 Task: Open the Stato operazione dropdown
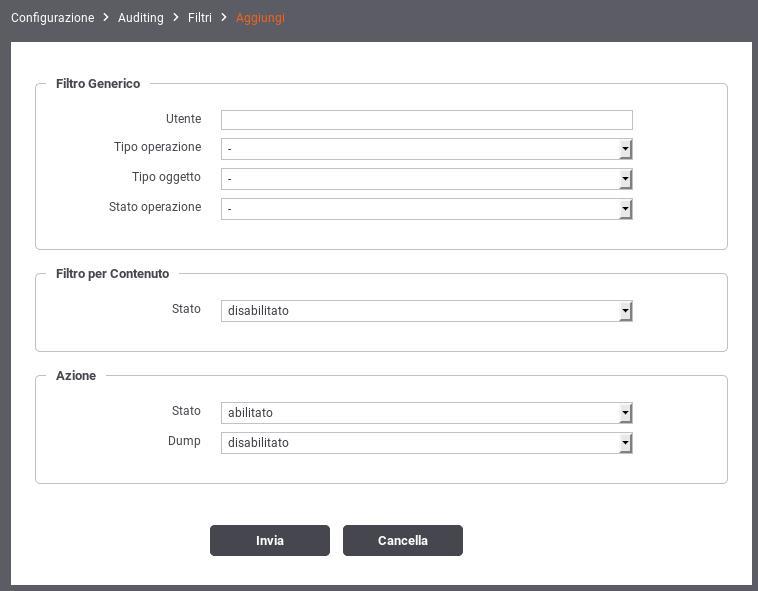point(426,209)
